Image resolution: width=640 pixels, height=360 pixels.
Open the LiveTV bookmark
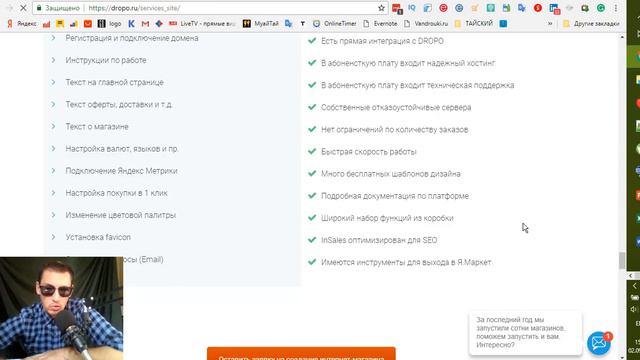click(x=202, y=24)
